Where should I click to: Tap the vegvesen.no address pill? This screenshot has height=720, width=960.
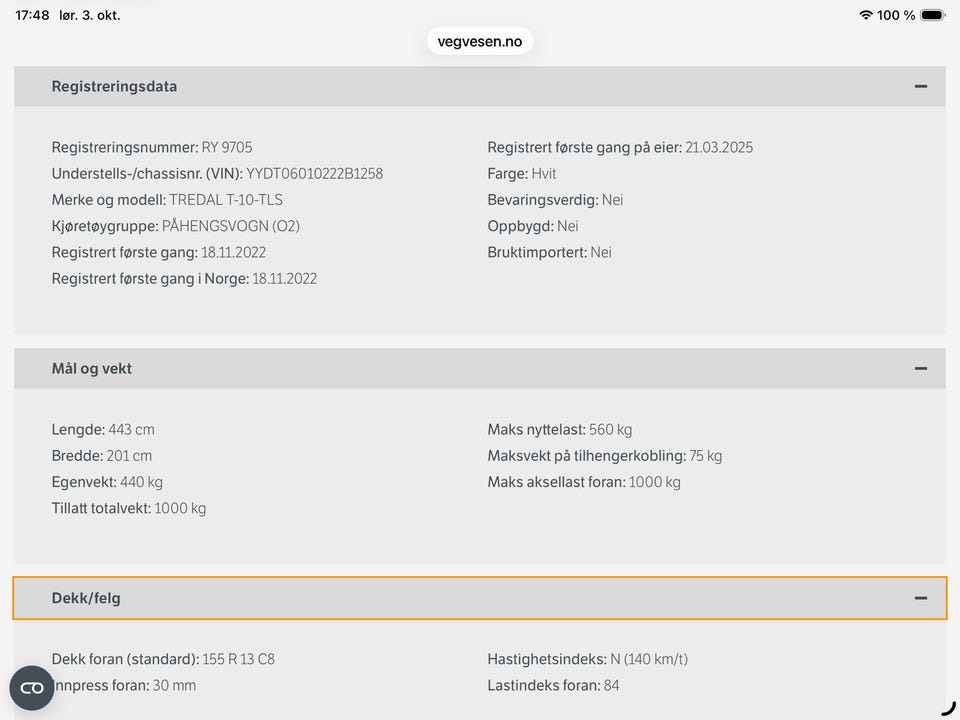[x=480, y=42]
